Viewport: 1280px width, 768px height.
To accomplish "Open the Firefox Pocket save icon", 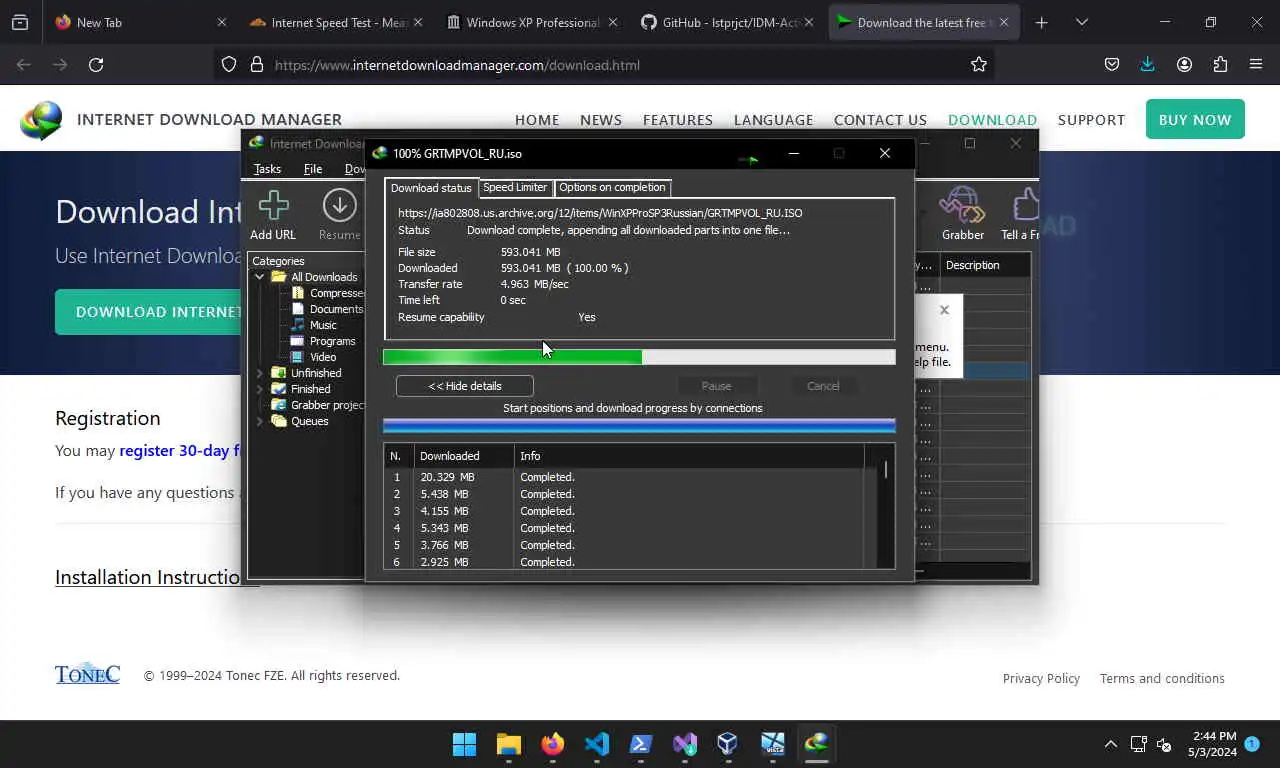I will click(1111, 64).
